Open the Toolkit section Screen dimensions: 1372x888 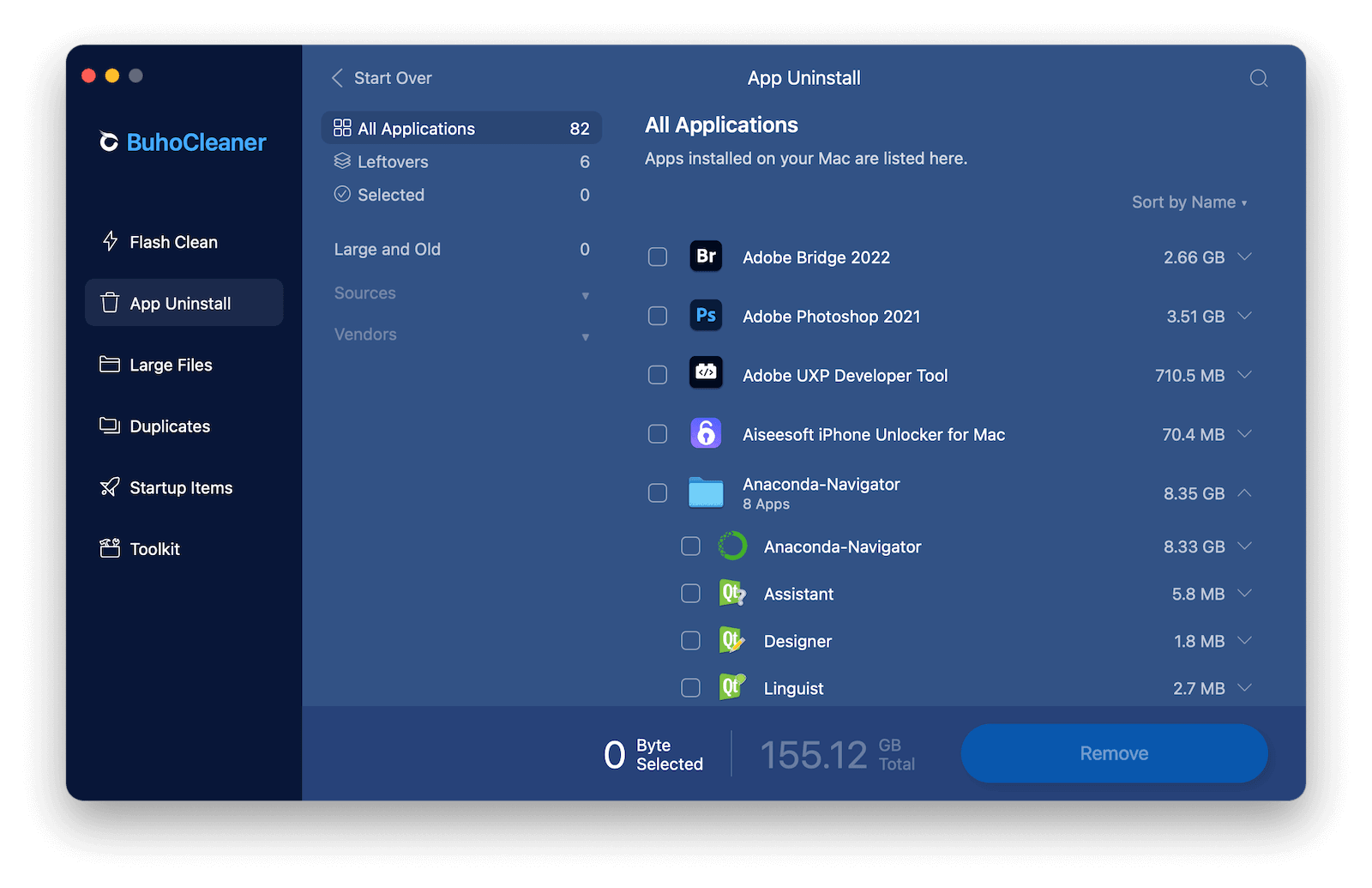pyautogui.click(x=184, y=549)
